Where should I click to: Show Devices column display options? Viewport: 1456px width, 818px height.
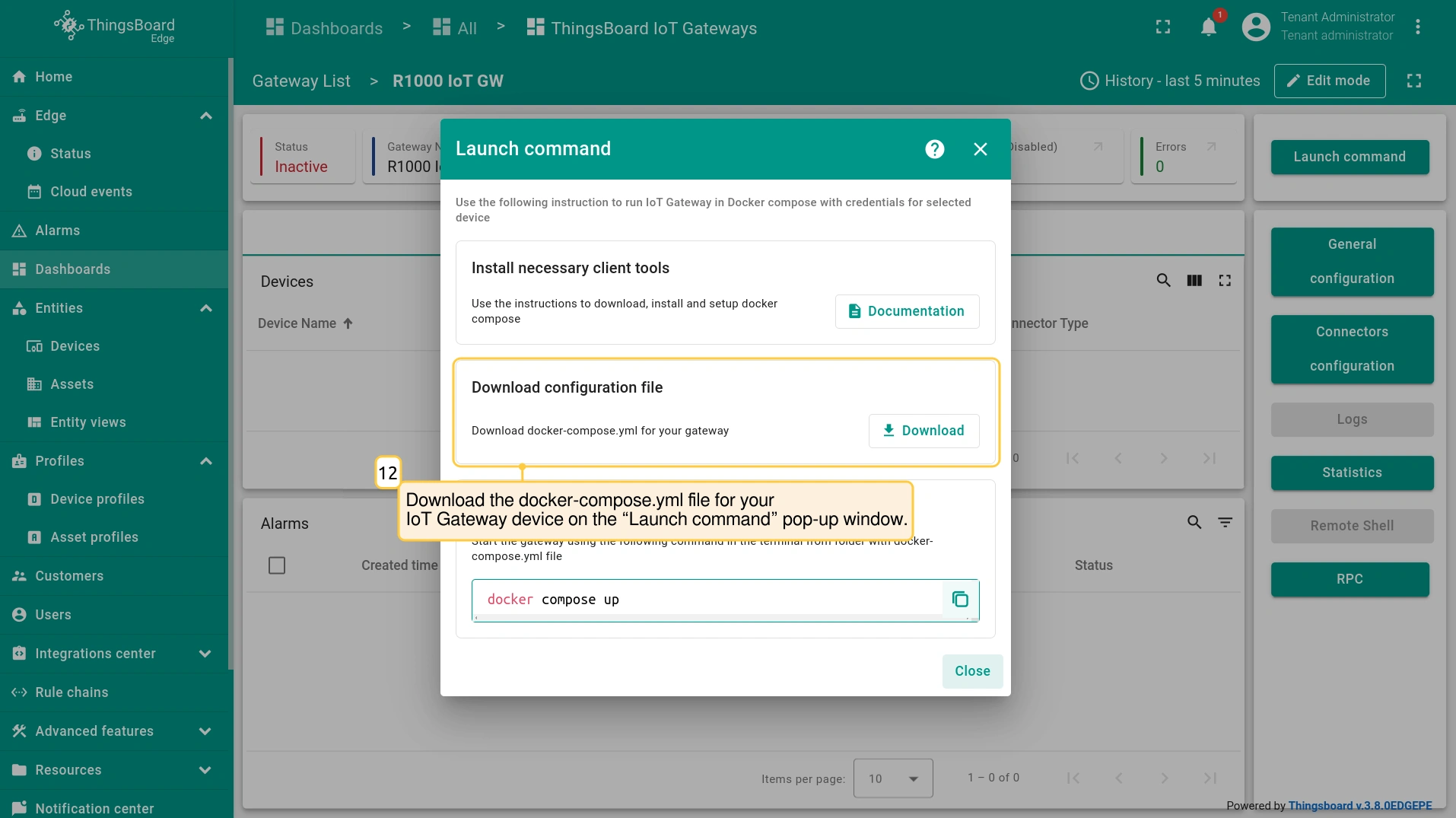pos(1194,281)
